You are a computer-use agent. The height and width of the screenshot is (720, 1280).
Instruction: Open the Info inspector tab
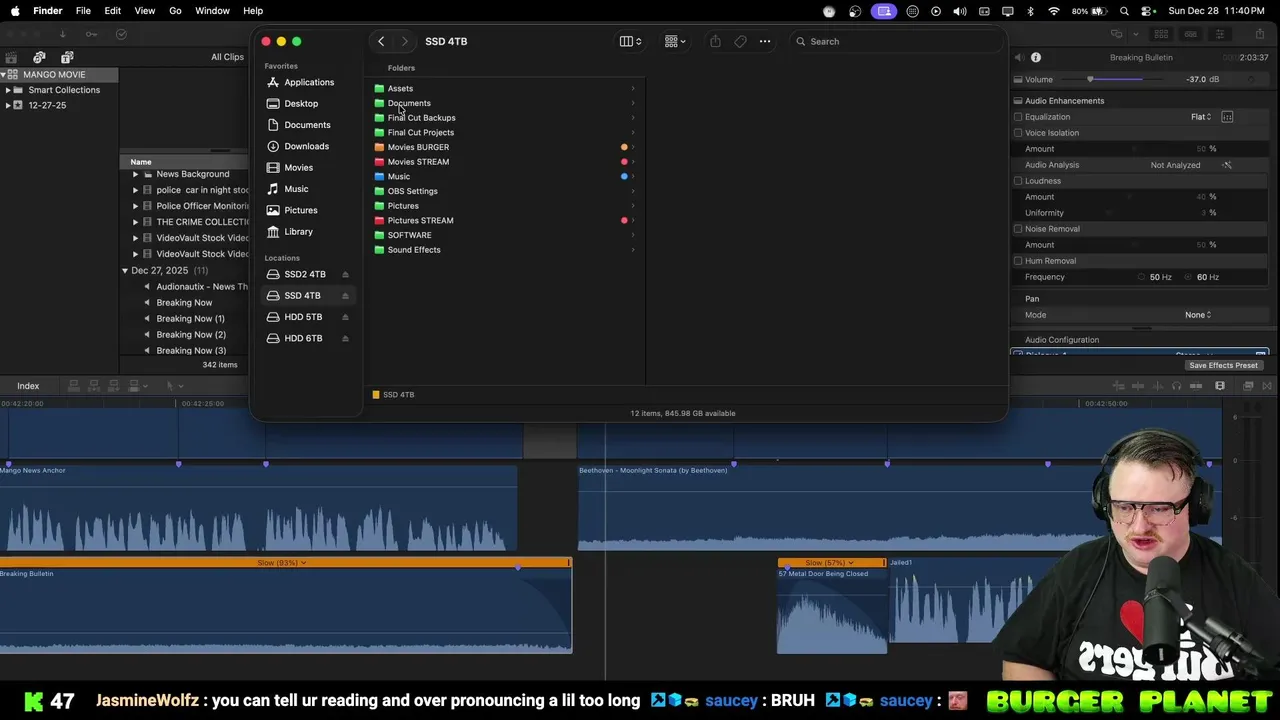point(1036,57)
